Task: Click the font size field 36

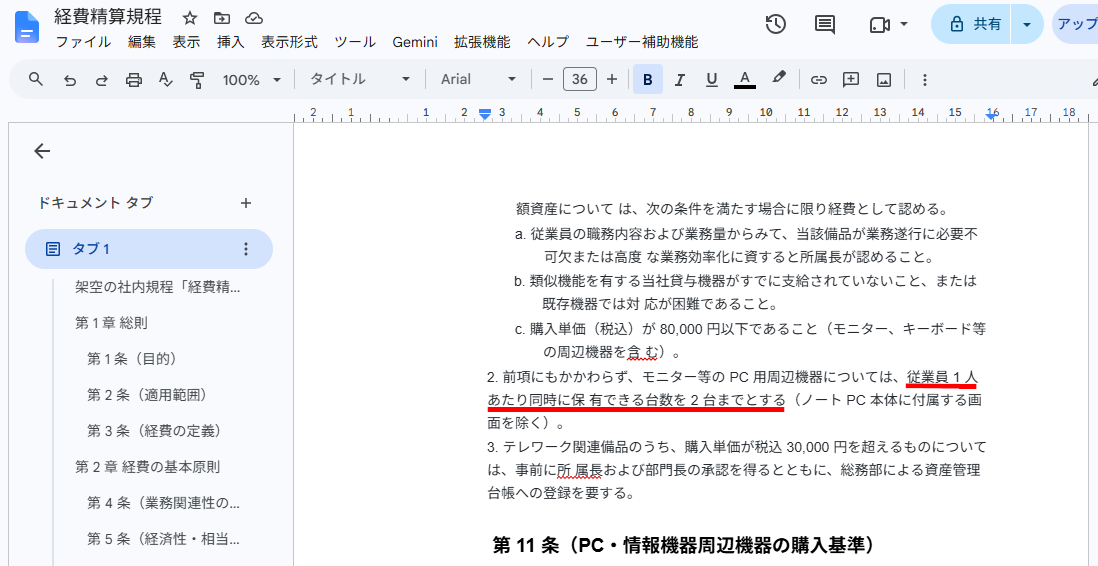Action: click(580, 79)
